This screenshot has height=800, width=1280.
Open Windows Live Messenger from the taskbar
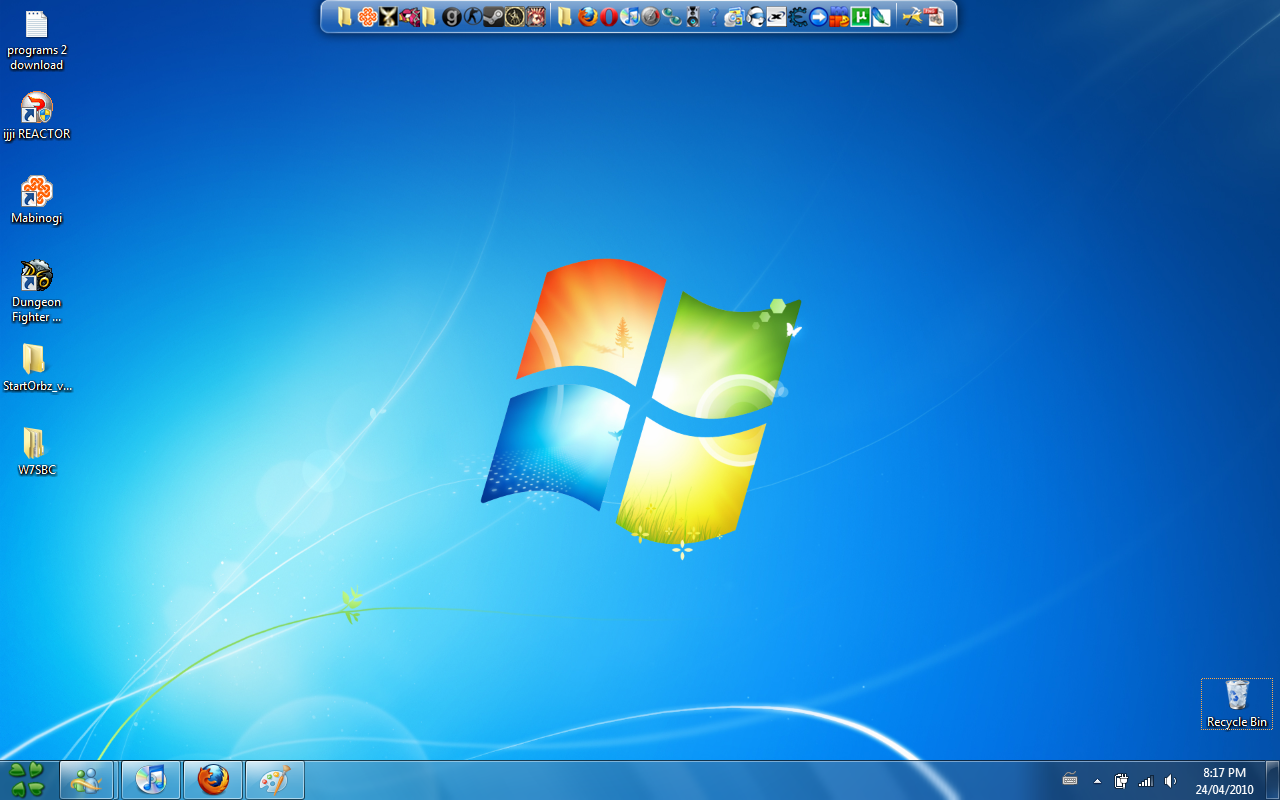point(87,780)
